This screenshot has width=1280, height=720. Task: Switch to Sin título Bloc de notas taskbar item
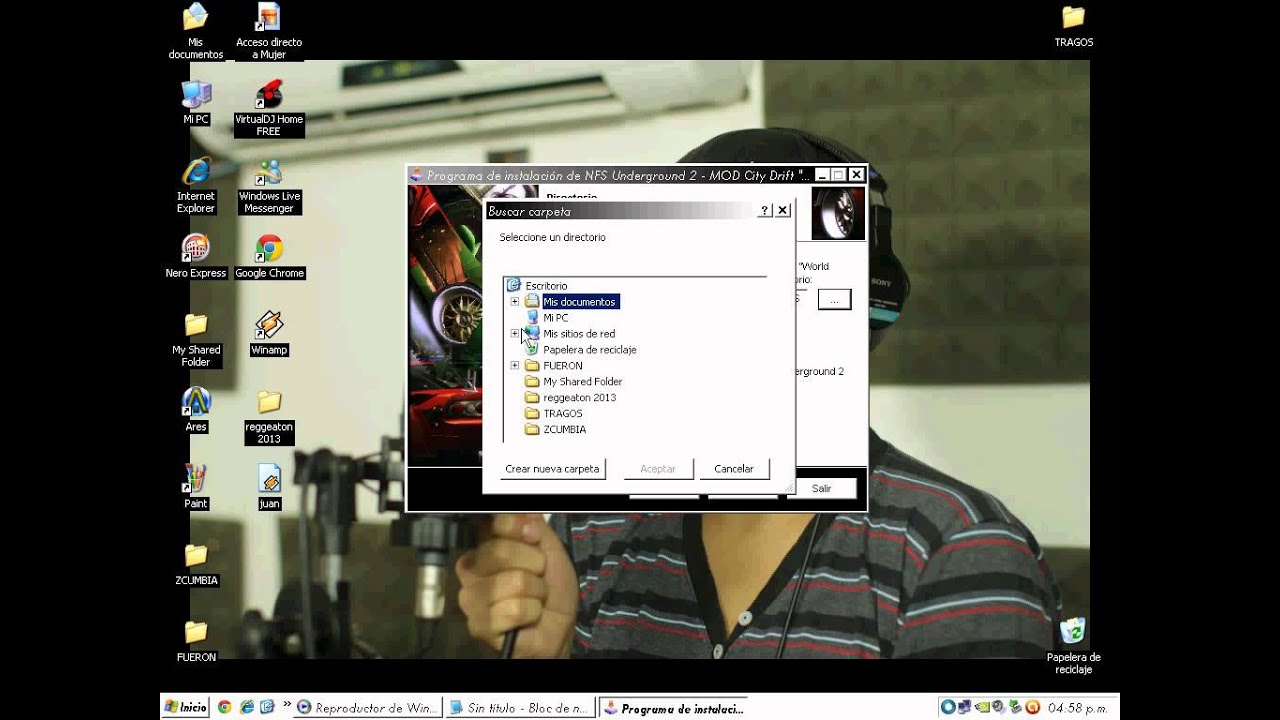(520, 708)
